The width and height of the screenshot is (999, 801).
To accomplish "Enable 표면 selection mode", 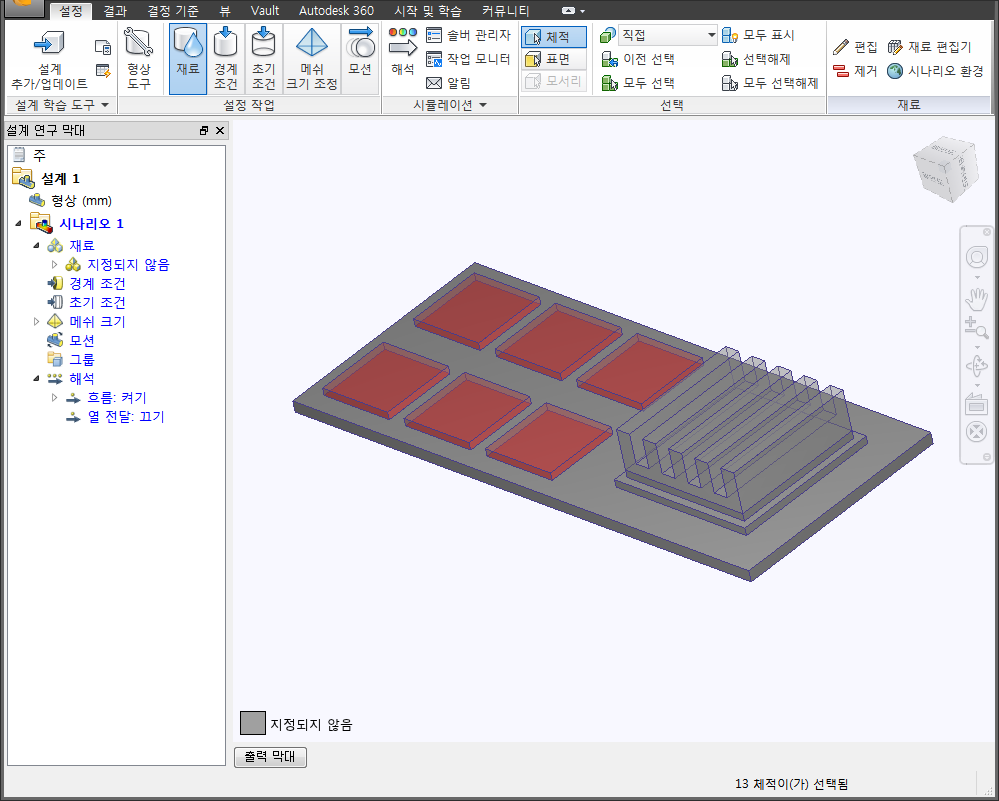I will tap(554, 59).
